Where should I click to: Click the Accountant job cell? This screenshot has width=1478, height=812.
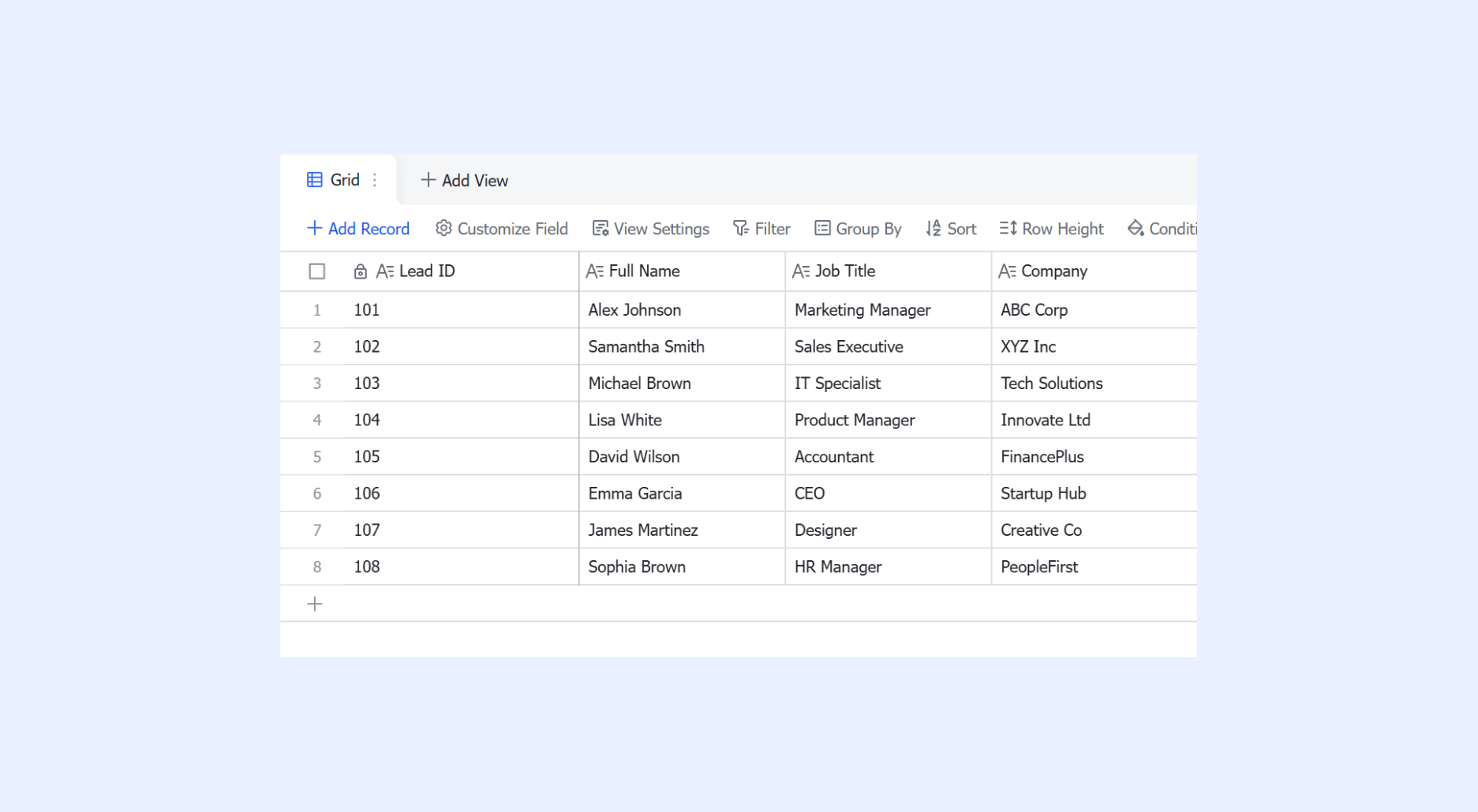click(x=889, y=457)
